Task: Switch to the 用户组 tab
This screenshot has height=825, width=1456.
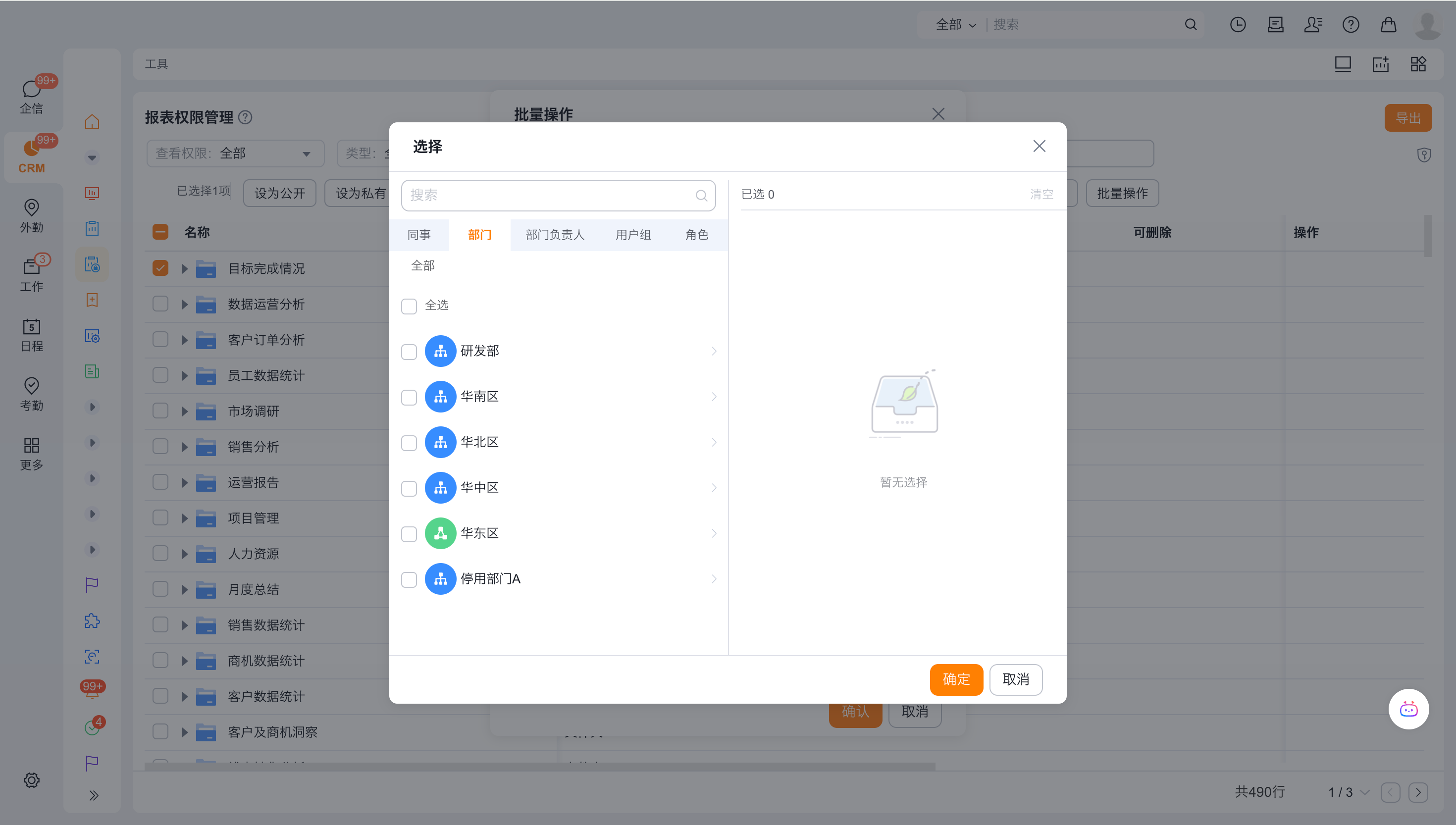Action: tap(633, 235)
